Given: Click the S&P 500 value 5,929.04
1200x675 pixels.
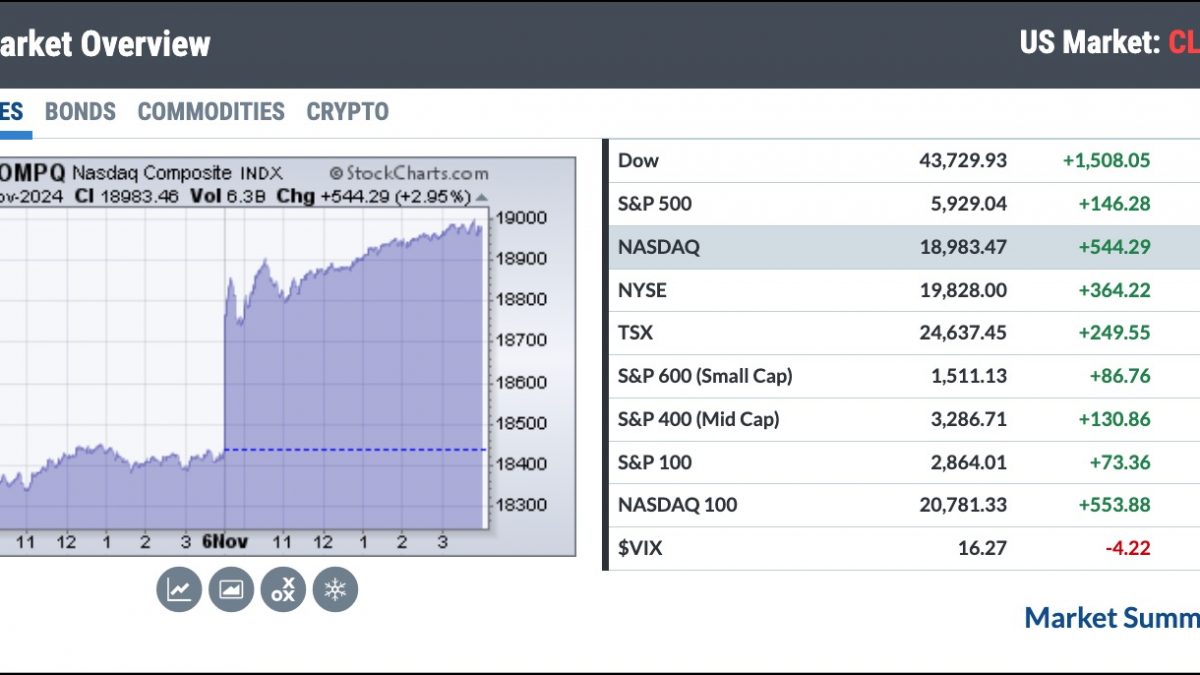Looking at the screenshot, I should point(968,204).
